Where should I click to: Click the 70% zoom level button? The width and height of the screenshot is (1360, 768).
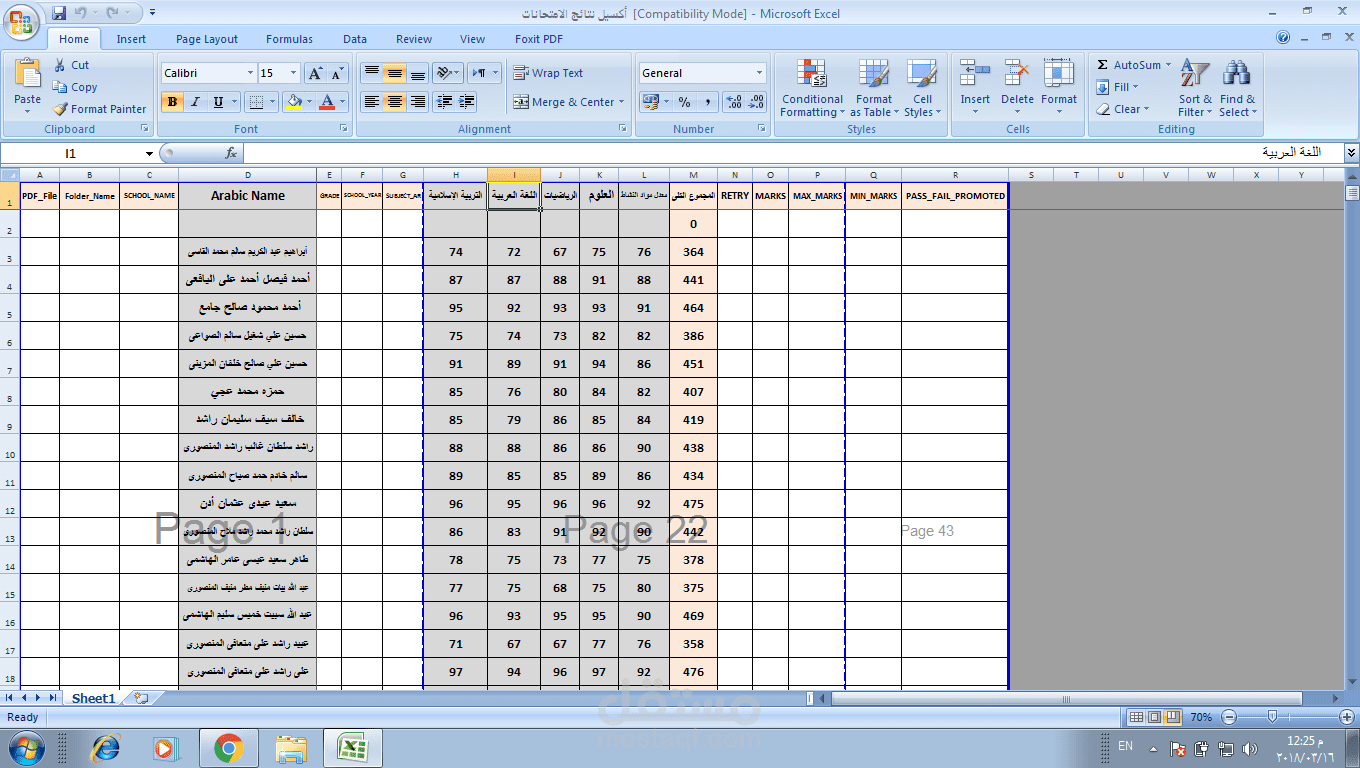[x=1201, y=717]
